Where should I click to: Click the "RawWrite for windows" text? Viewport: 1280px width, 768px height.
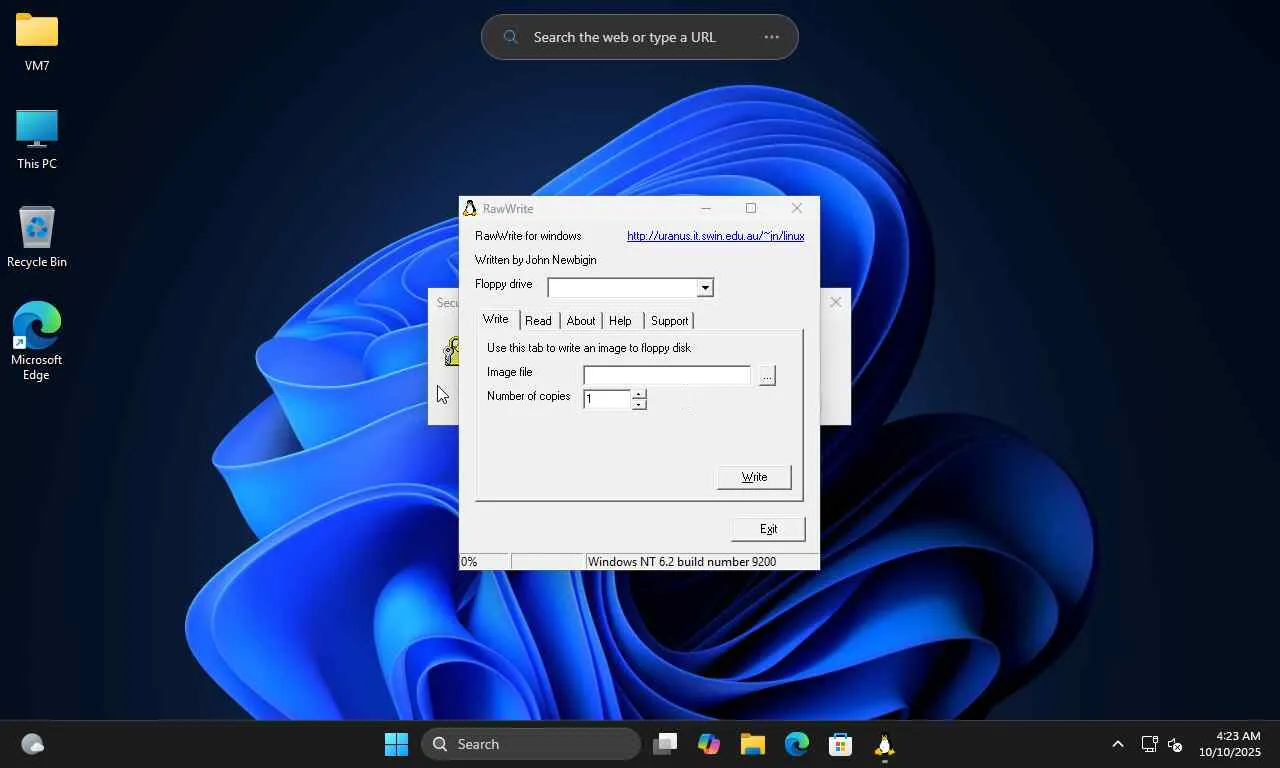coord(528,236)
